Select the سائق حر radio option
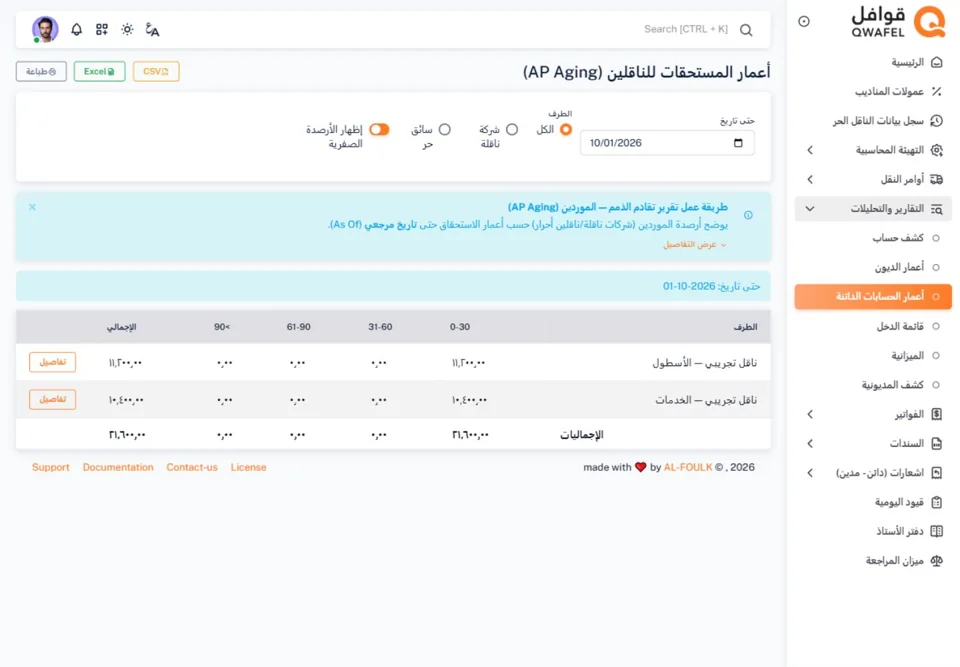The height and width of the screenshot is (667, 960). click(x=444, y=129)
